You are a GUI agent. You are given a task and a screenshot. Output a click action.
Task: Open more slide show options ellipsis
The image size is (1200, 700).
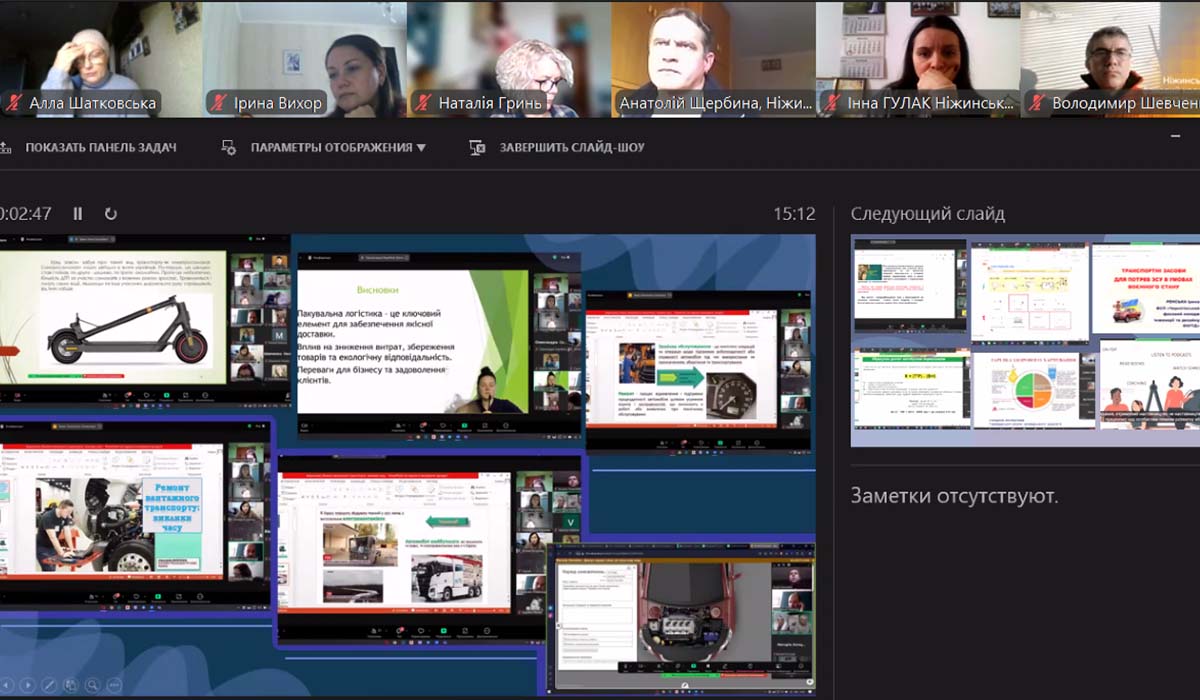112,685
